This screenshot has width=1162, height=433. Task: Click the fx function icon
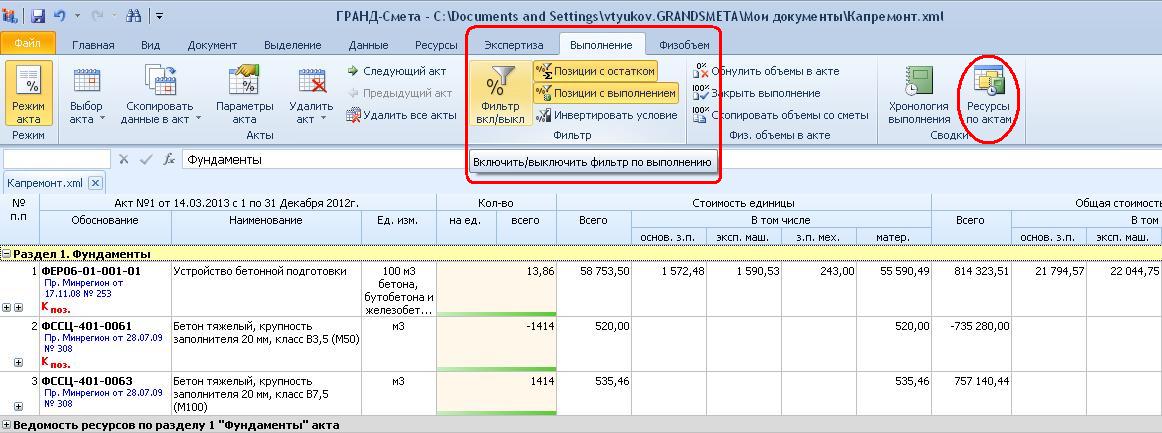pos(169,159)
